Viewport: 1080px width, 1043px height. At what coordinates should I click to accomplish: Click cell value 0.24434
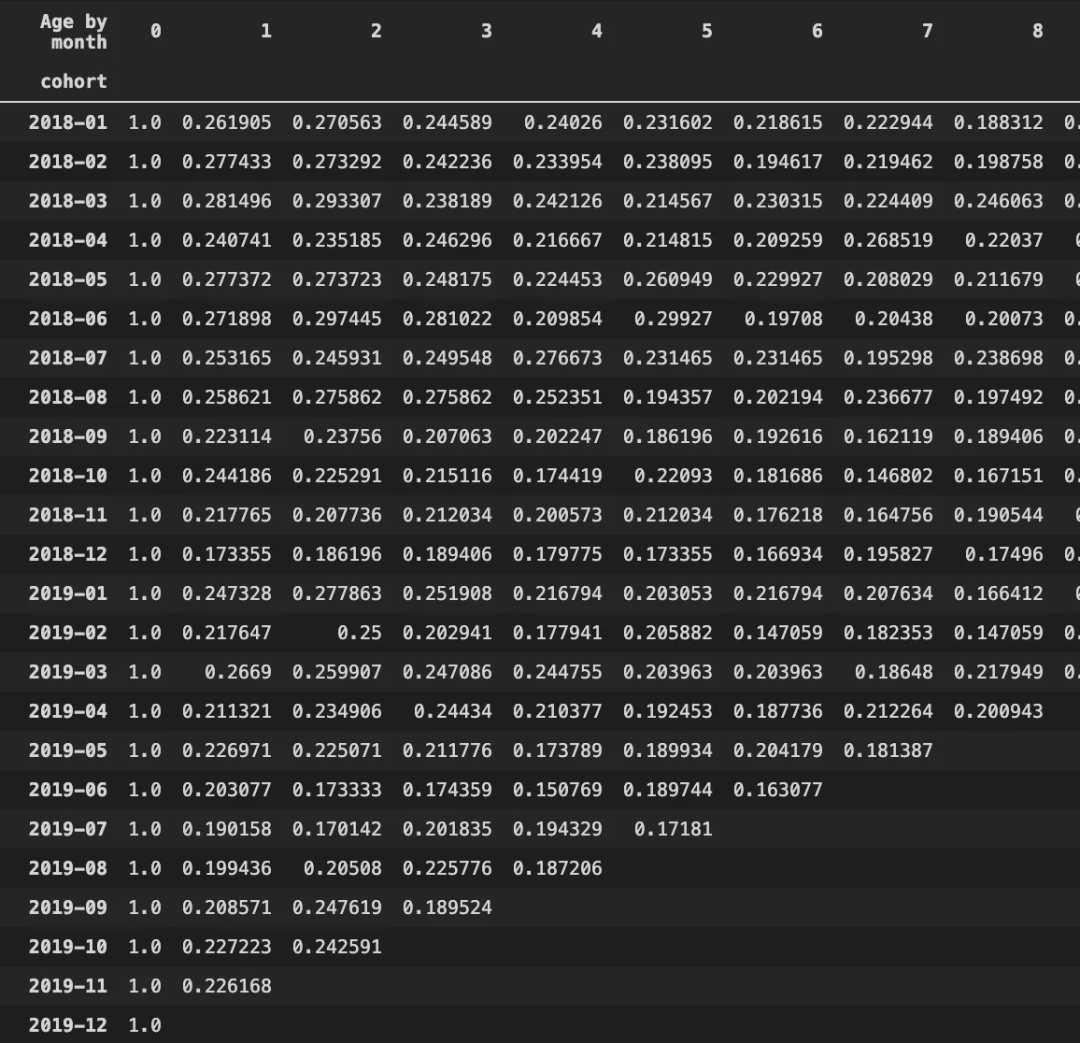coord(453,711)
